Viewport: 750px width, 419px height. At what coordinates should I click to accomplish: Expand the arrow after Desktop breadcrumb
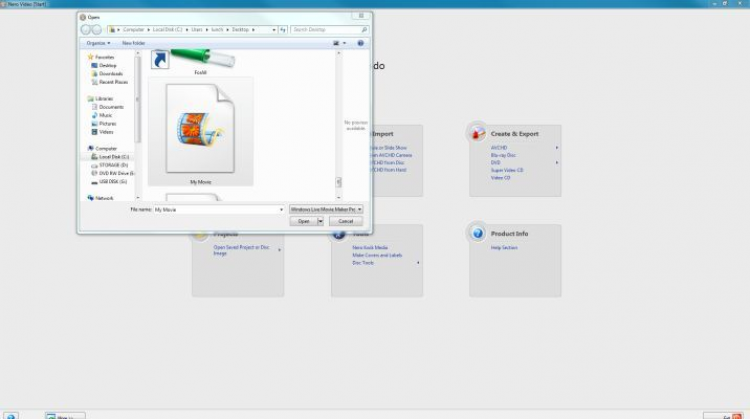tap(254, 30)
